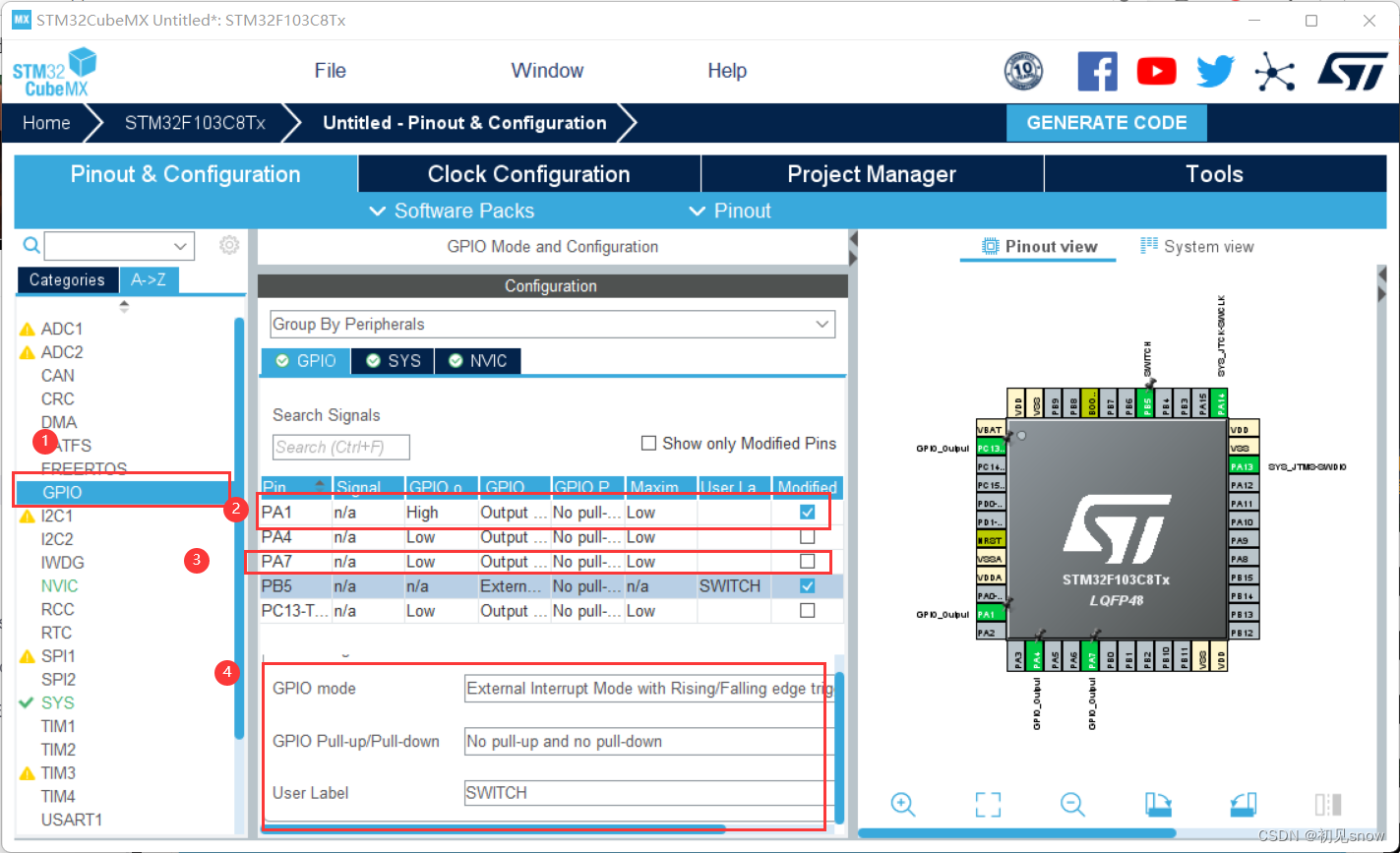Screen dimensions: 1400x853
Task: Go to Home breadcrumb
Action: (x=46, y=123)
